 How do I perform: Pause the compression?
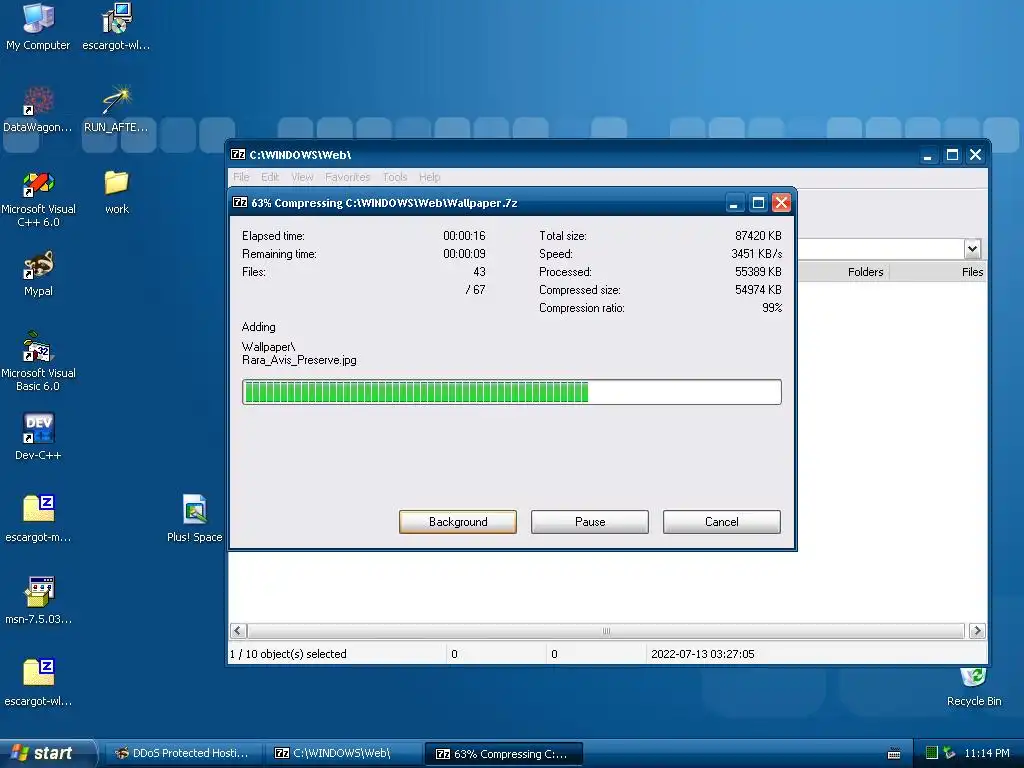590,522
